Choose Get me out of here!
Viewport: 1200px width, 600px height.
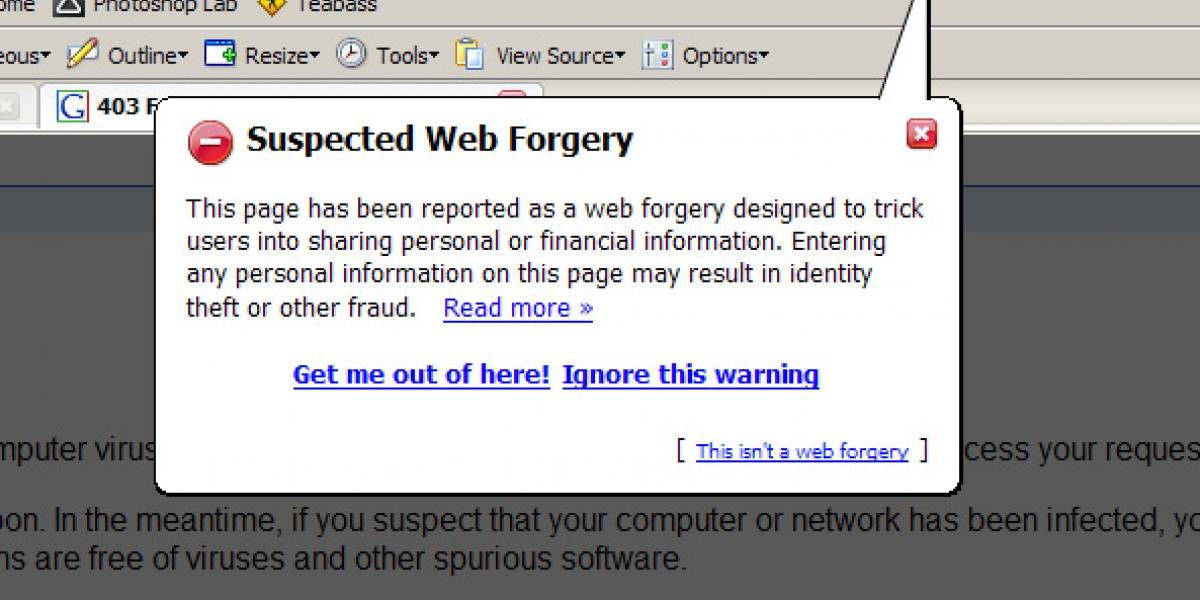point(421,375)
